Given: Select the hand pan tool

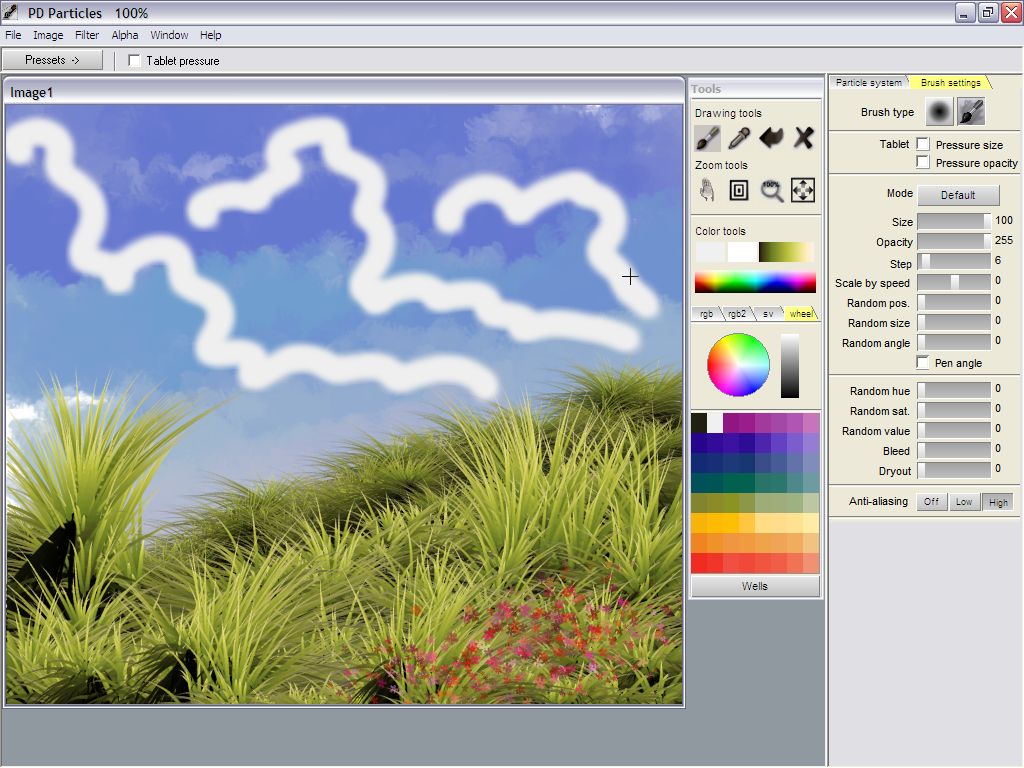Looking at the screenshot, I should (707, 190).
